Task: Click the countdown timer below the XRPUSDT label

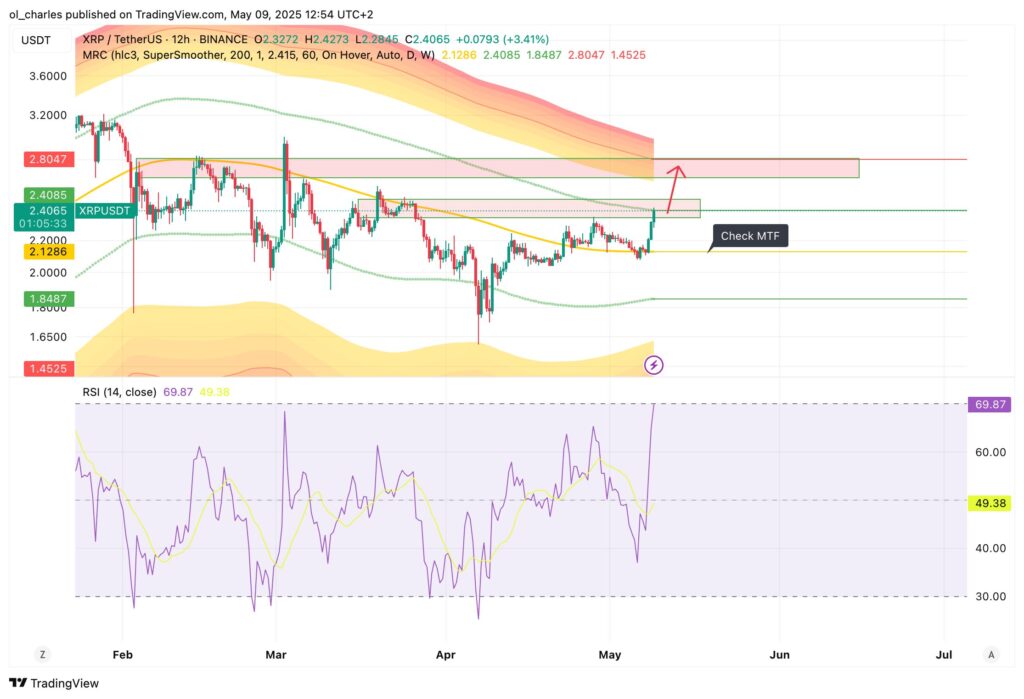Action: pyautogui.click(x=42, y=224)
